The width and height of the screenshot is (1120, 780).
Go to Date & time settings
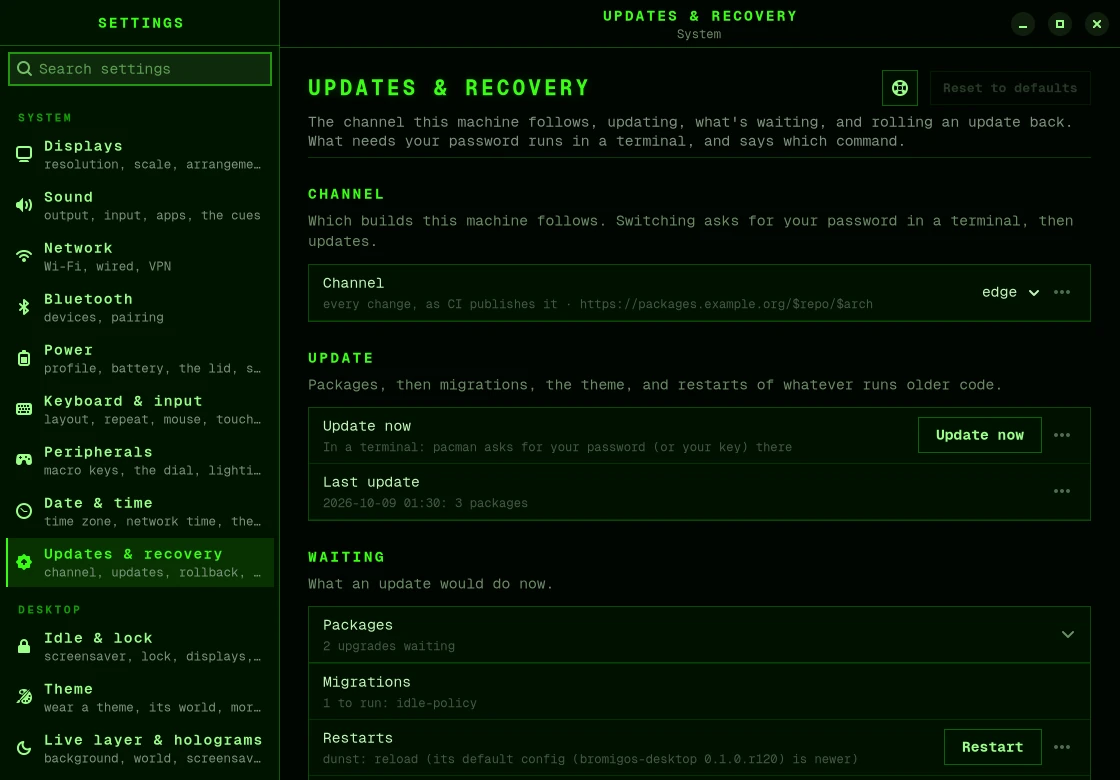(140, 511)
